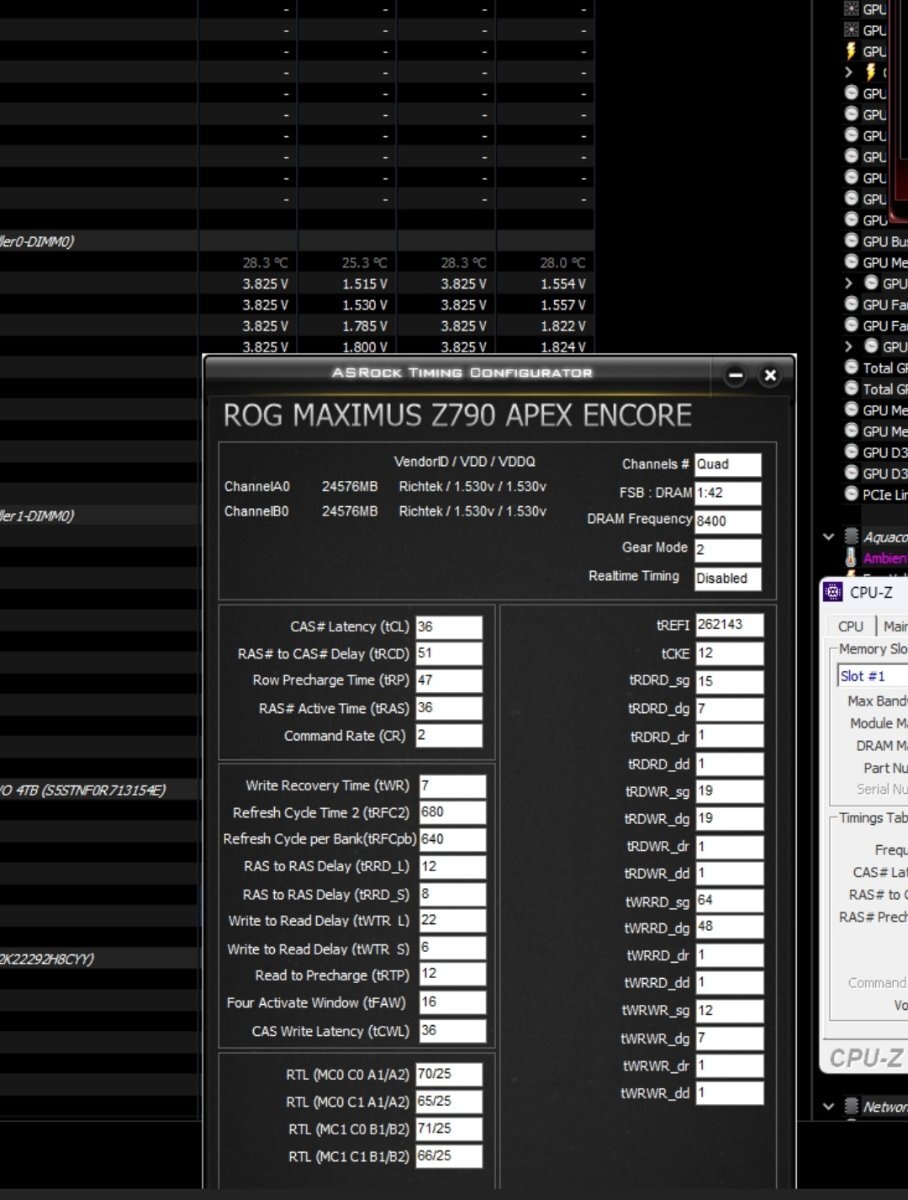Click the CPU-Z application icon in its title bar

(832, 592)
